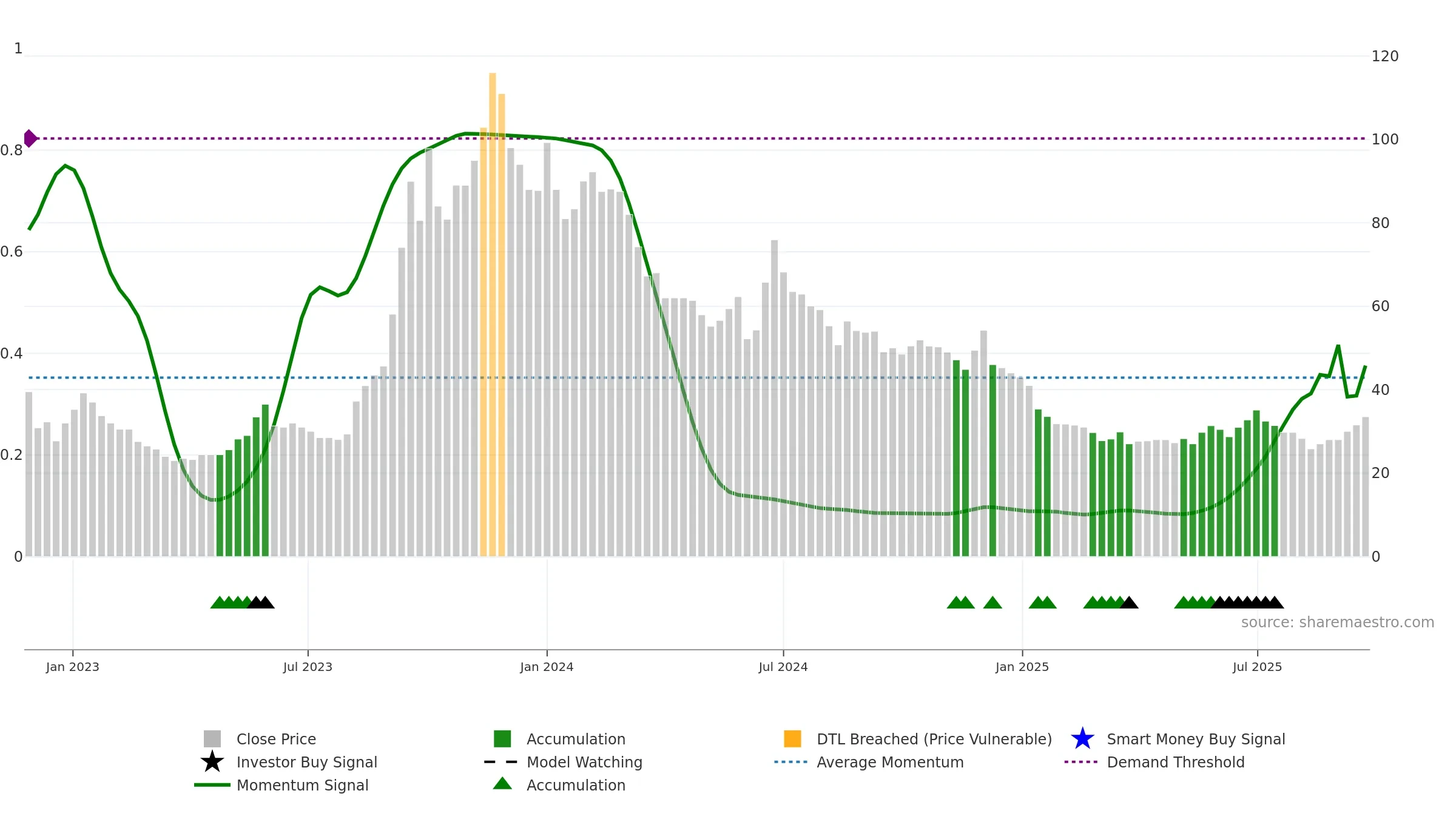Click the right axis value 60
Image resolution: width=1456 pixels, height=819 pixels.
pyautogui.click(x=1380, y=306)
